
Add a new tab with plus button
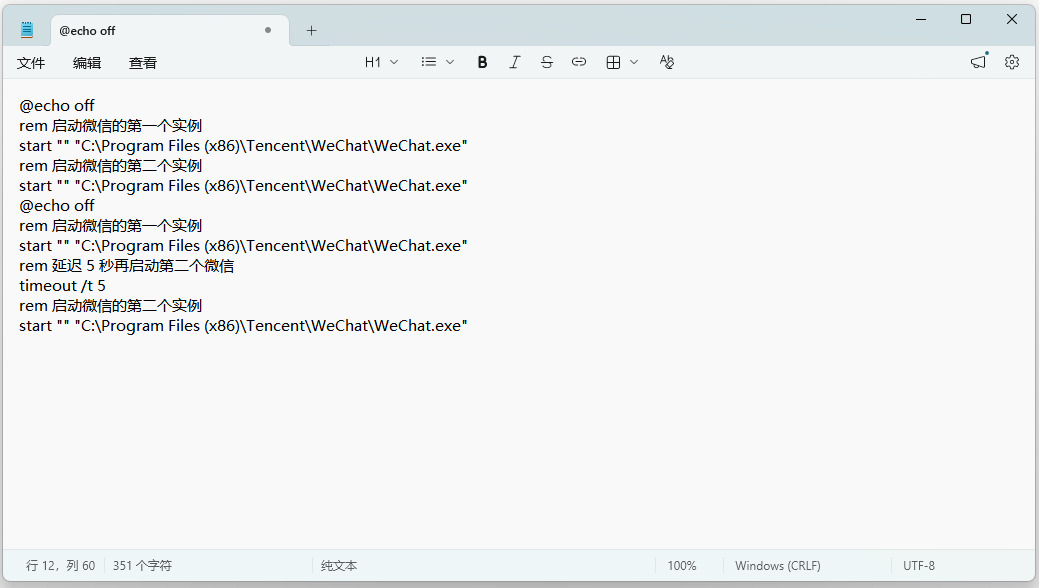point(311,30)
